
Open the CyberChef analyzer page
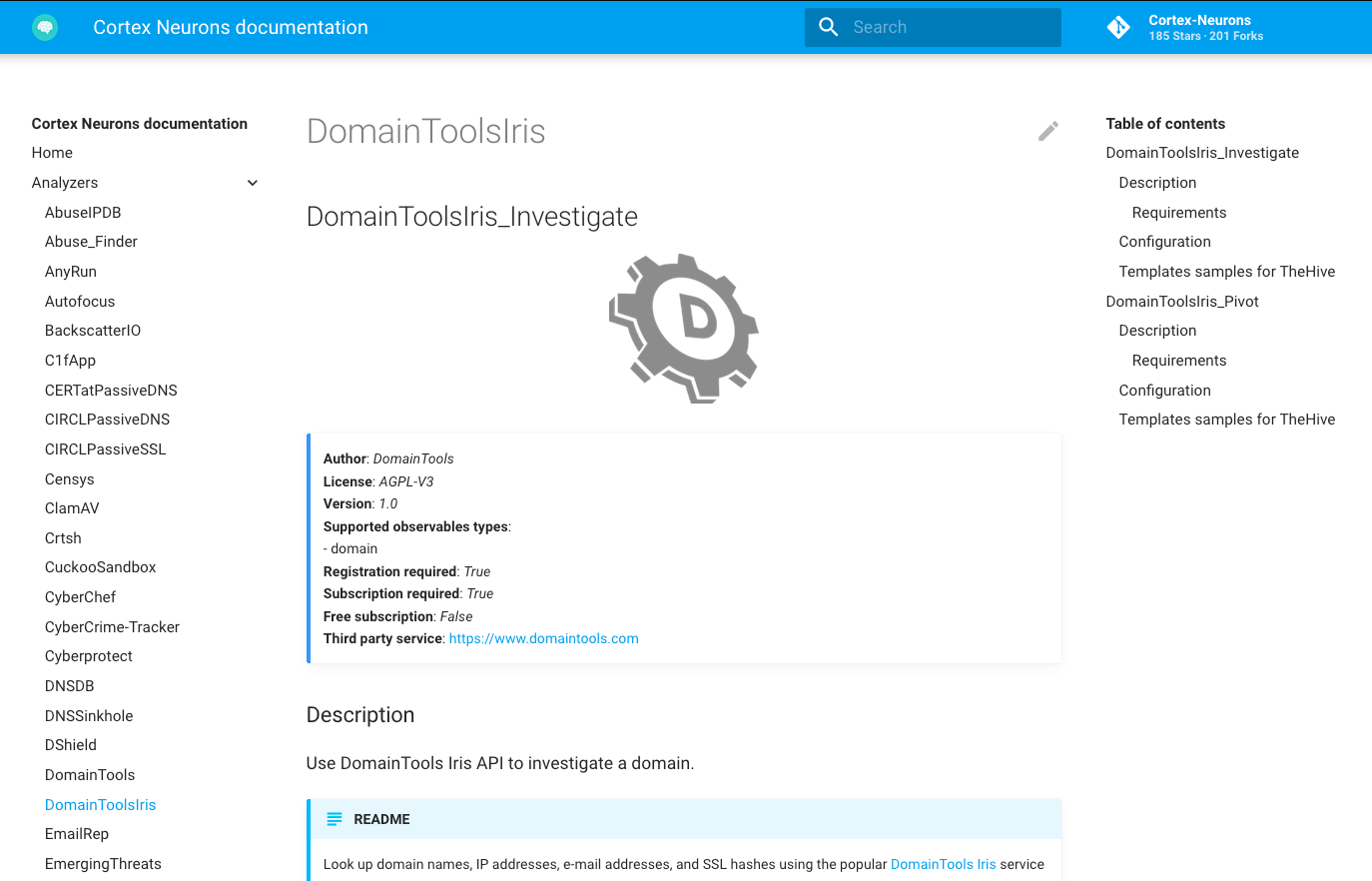80,597
